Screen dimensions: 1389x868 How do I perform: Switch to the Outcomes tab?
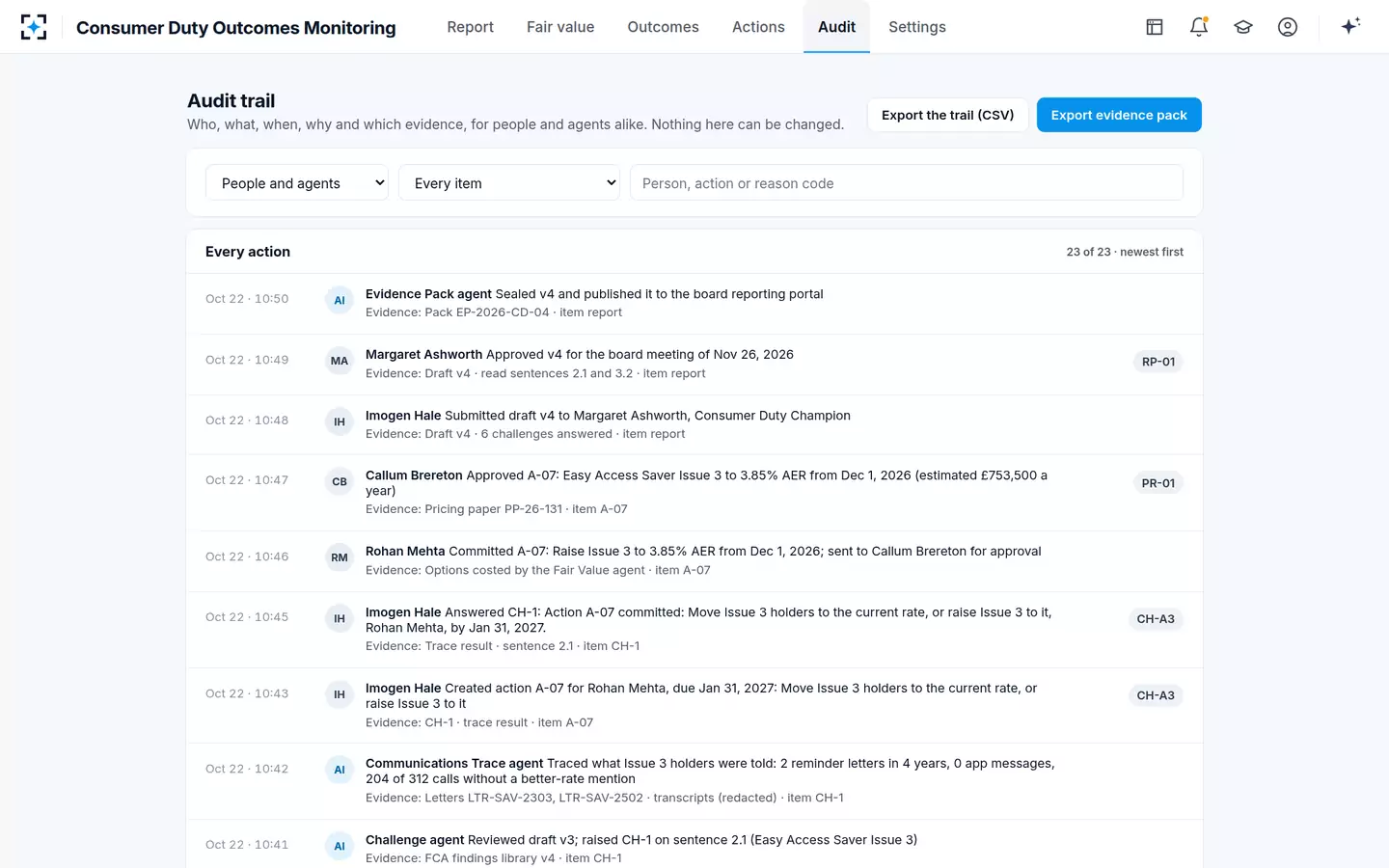(x=663, y=27)
